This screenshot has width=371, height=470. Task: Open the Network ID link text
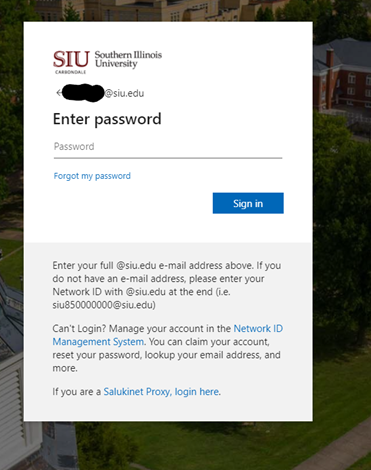pos(258,329)
